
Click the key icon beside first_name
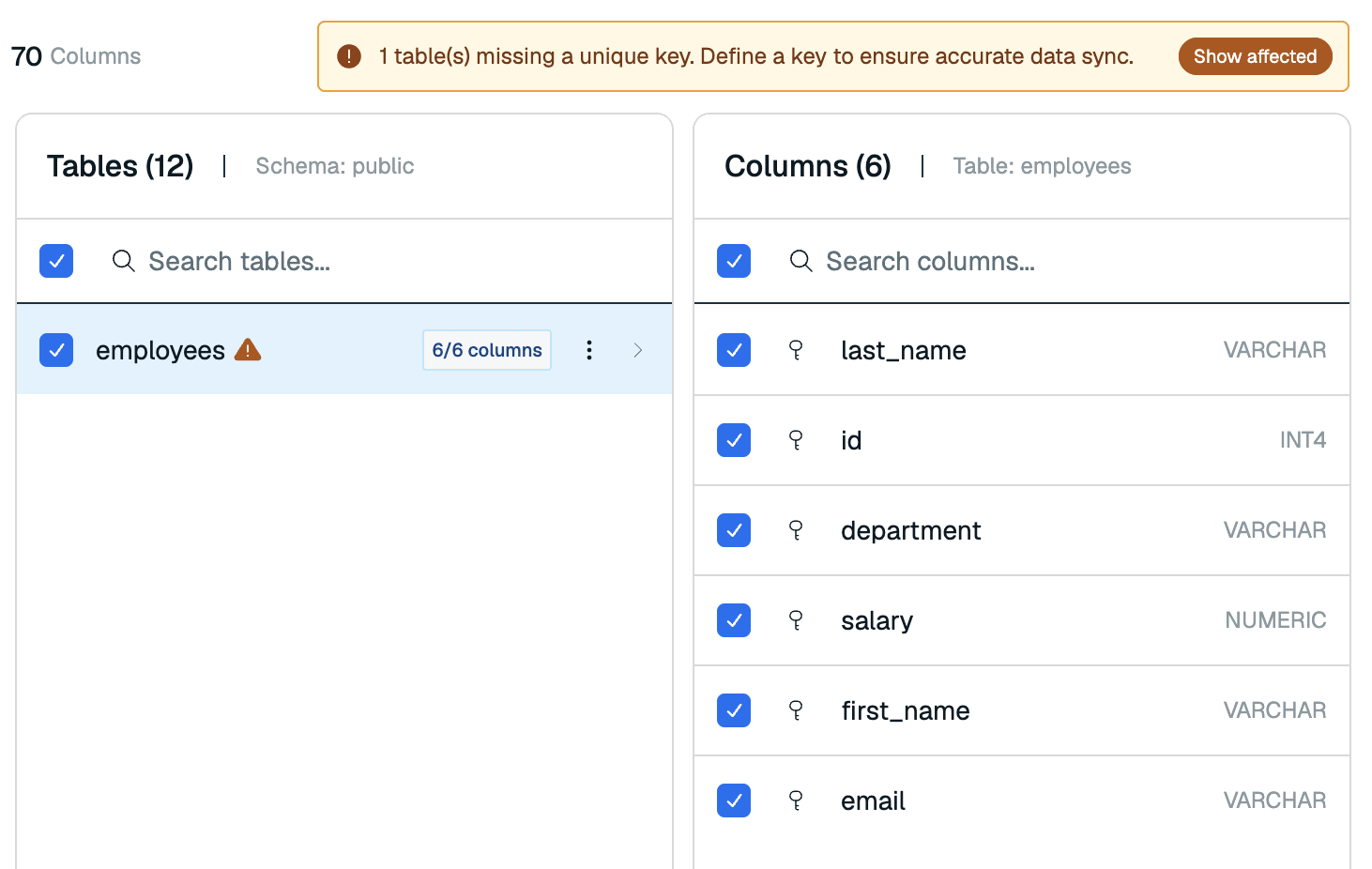click(796, 710)
